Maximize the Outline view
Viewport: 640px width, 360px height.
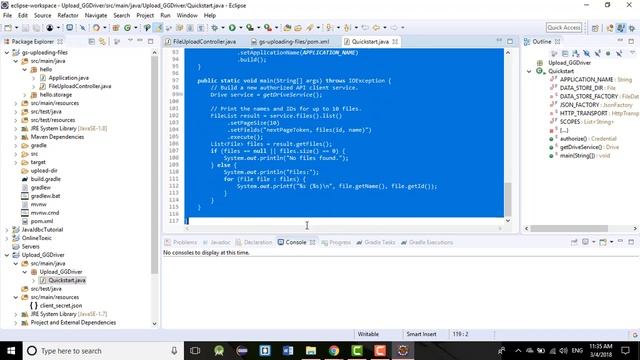tap(631, 41)
